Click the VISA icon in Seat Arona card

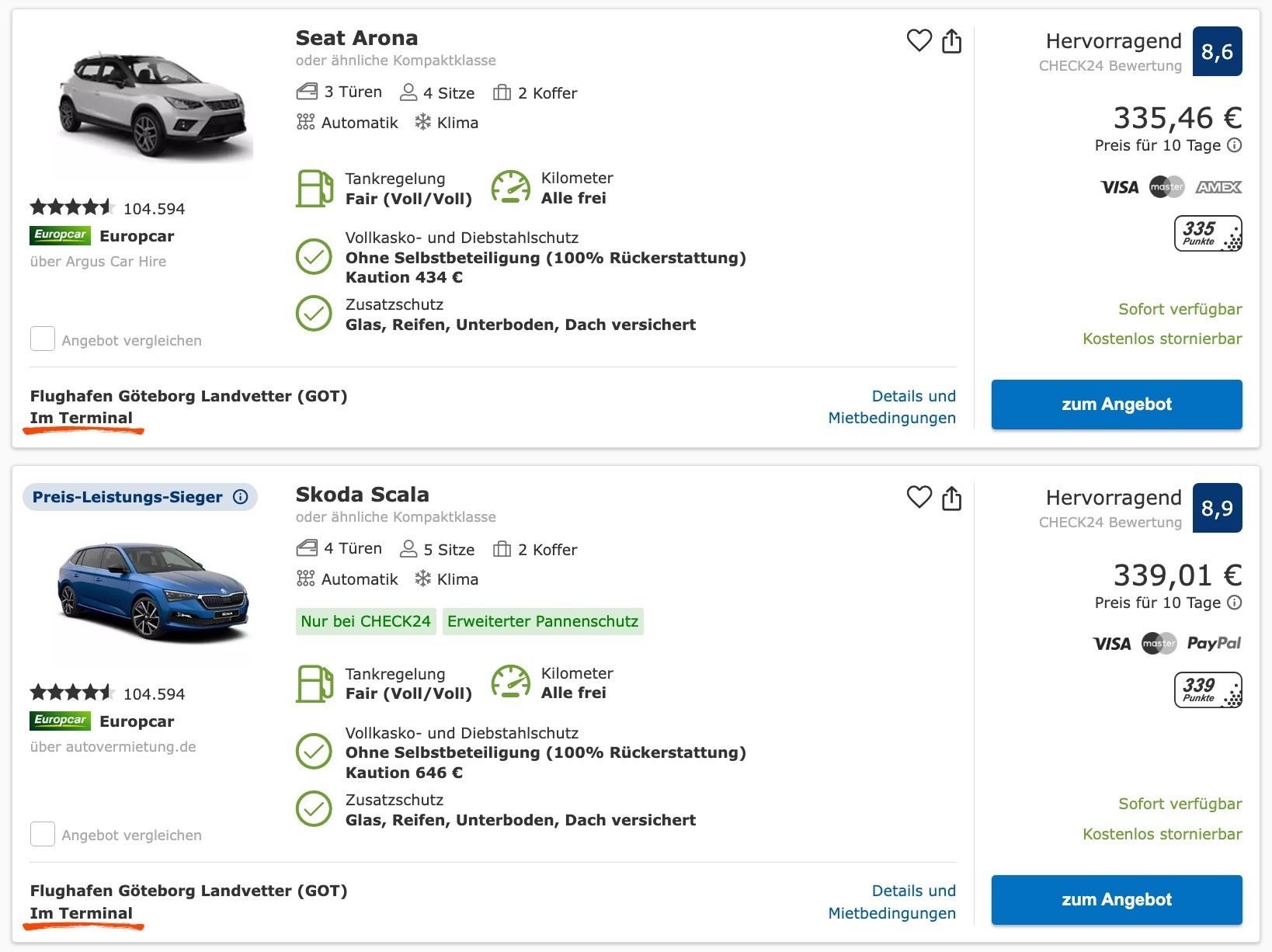(1119, 187)
